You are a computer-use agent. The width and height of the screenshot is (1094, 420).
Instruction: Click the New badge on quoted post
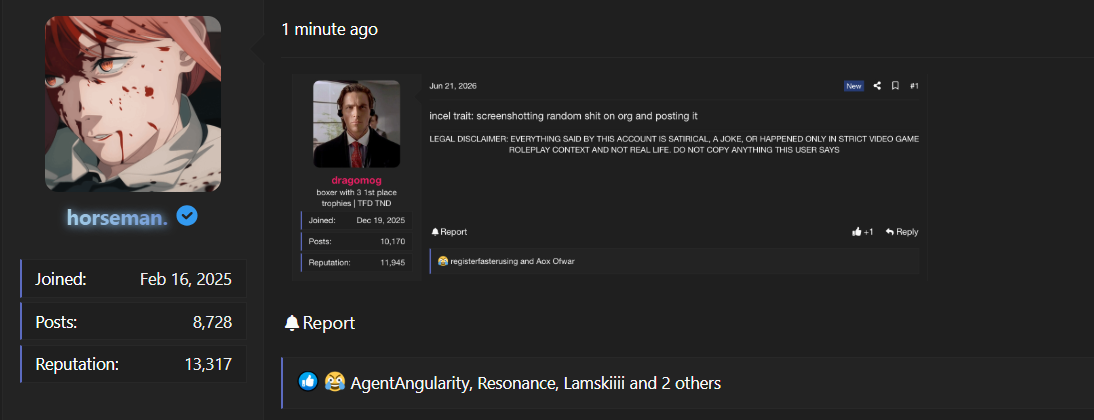click(x=854, y=86)
